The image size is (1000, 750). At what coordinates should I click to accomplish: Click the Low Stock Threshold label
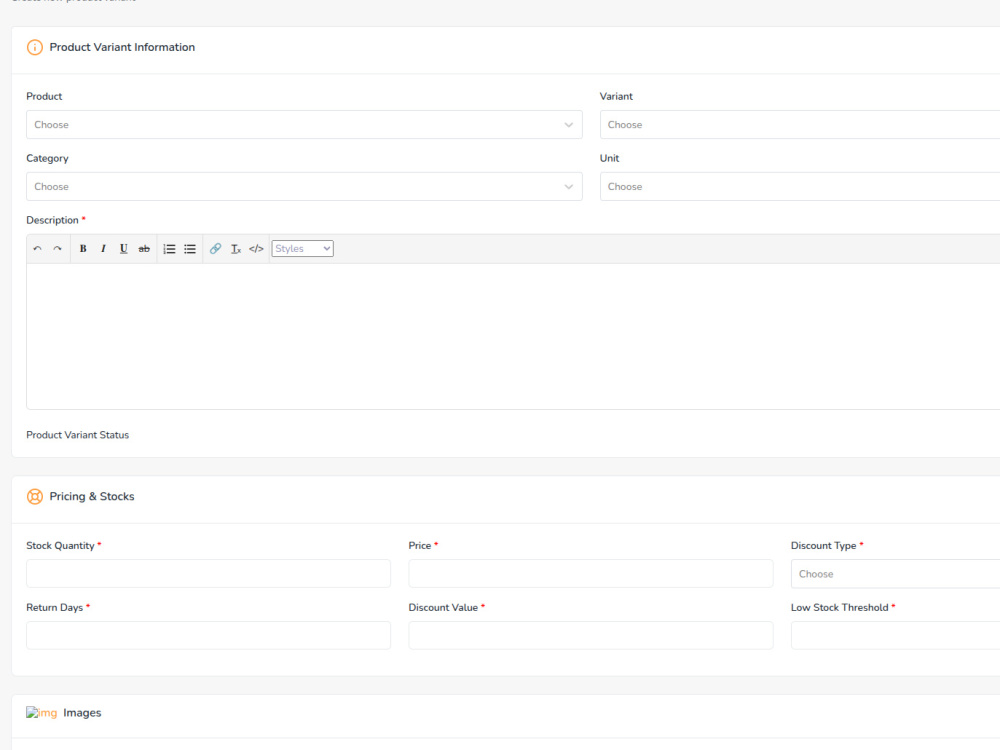point(839,607)
